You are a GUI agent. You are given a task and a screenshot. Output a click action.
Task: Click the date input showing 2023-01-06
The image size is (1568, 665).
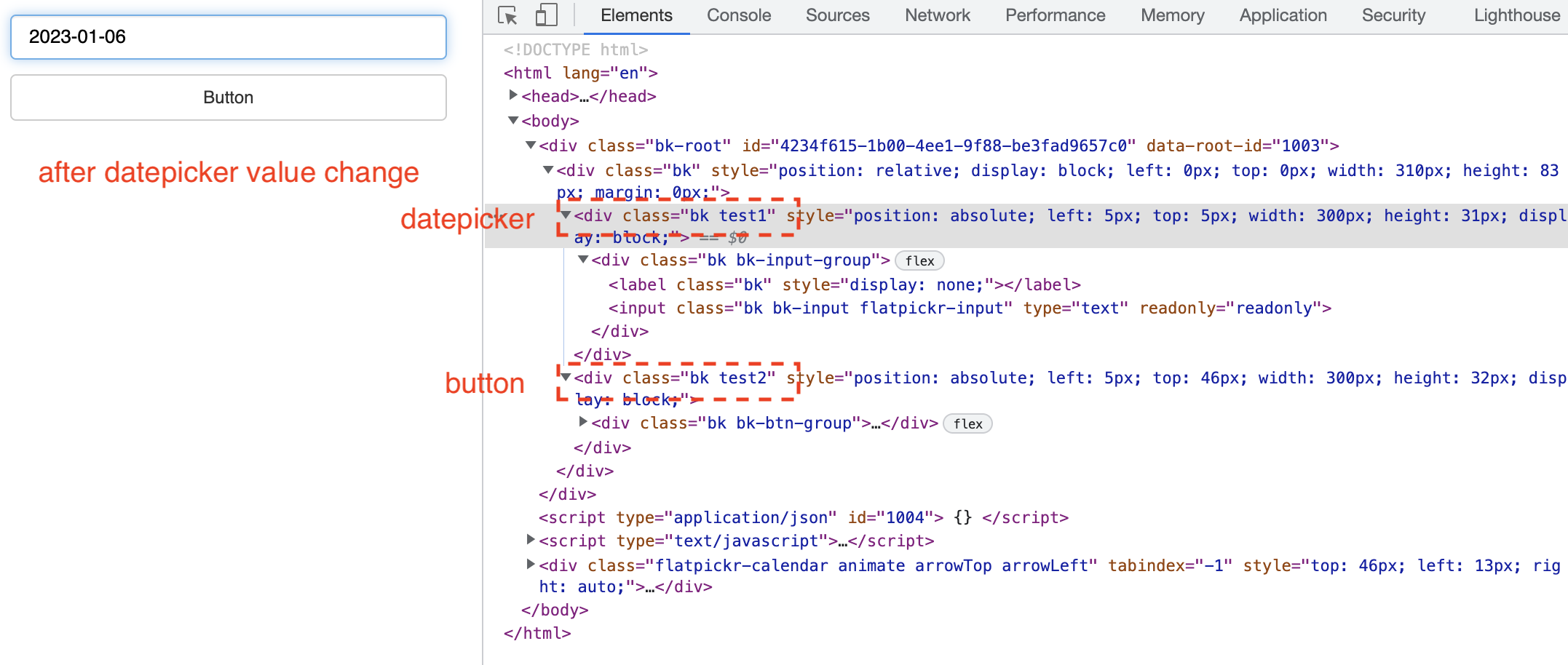229,37
